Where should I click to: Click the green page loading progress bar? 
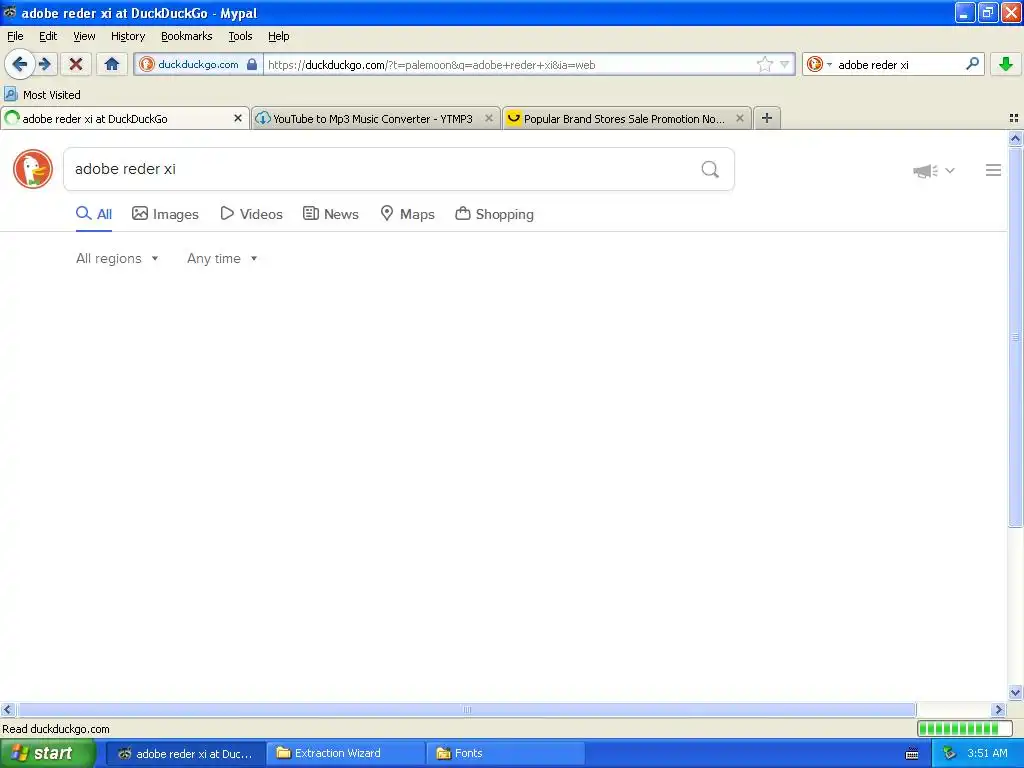pyautogui.click(x=964, y=728)
